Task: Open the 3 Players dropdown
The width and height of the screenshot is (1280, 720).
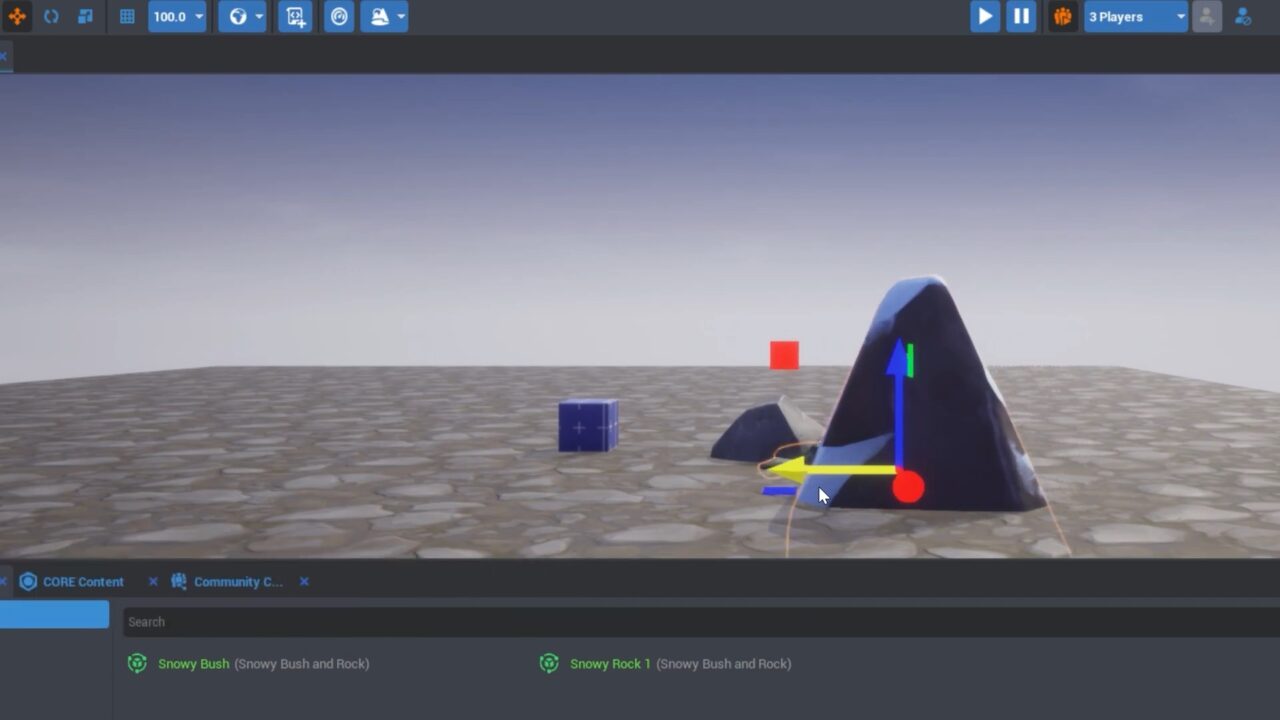Action: (1136, 16)
